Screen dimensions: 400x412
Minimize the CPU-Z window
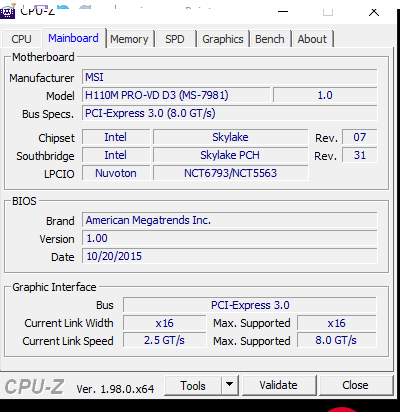point(283,12)
